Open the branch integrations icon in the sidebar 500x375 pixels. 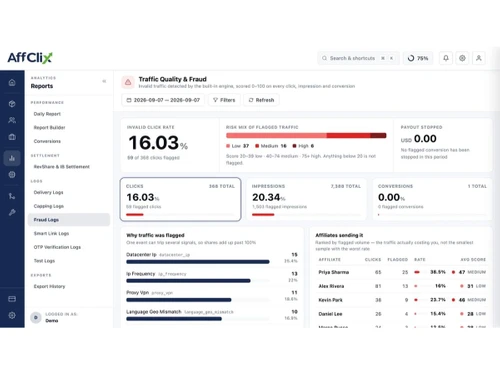click(x=12, y=196)
